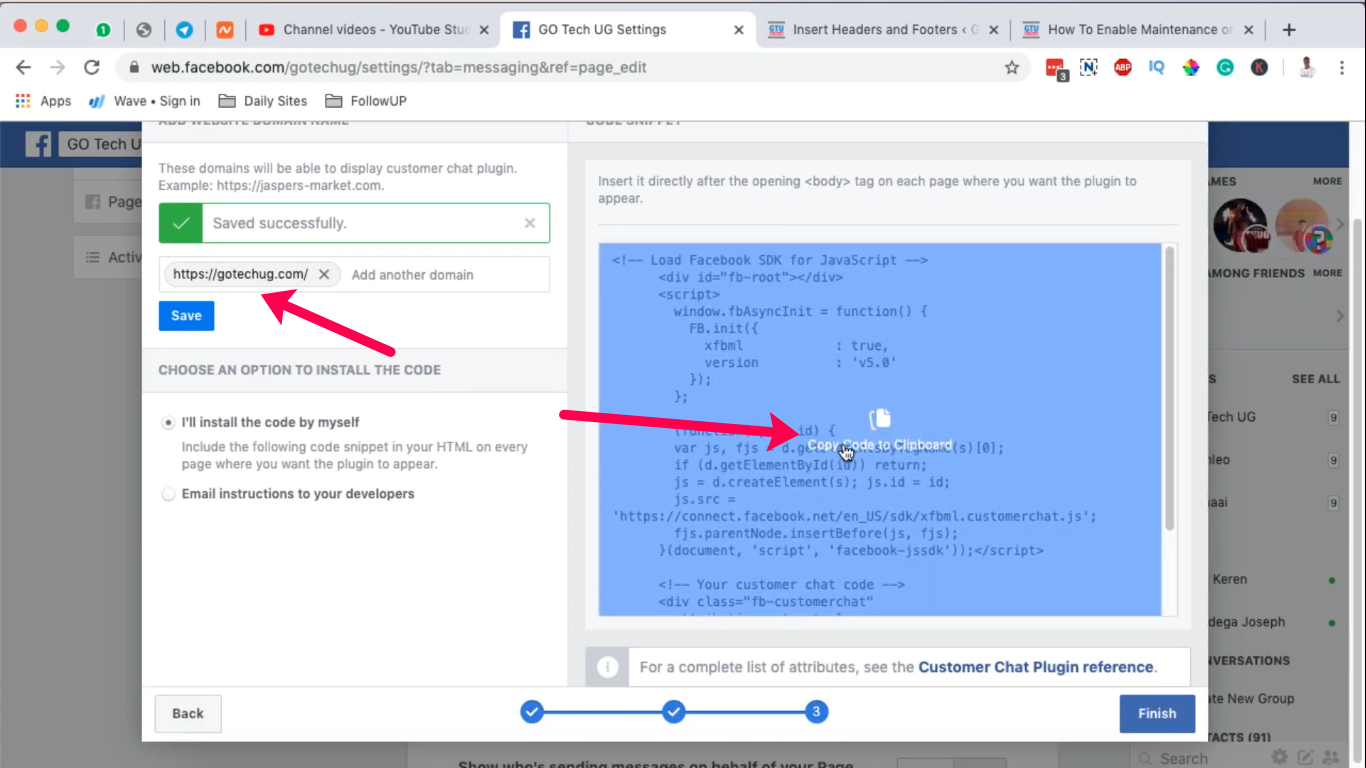This screenshot has height=768, width=1366.
Task: Open the second game thumbnail in sidebar
Action: (x=1302, y=226)
